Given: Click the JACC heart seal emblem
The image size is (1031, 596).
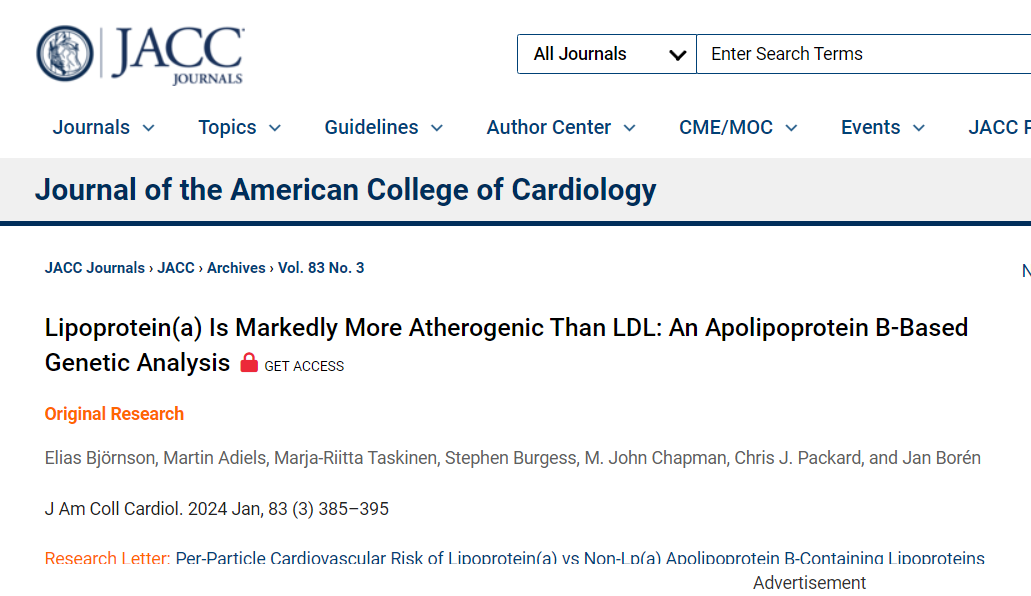Looking at the screenshot, I should click(x=64, y=54).
